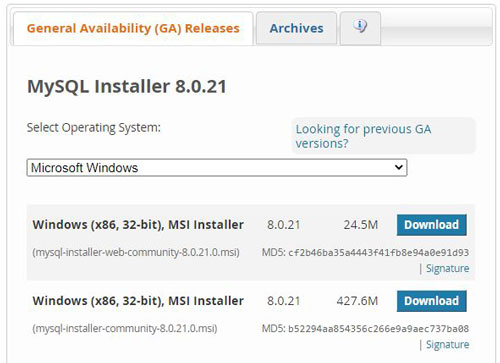The image size is (500, 363).
Task: Select MD5 hash b52294aa854356c266e9a9aec737ba08
Action: coord(378,329)
